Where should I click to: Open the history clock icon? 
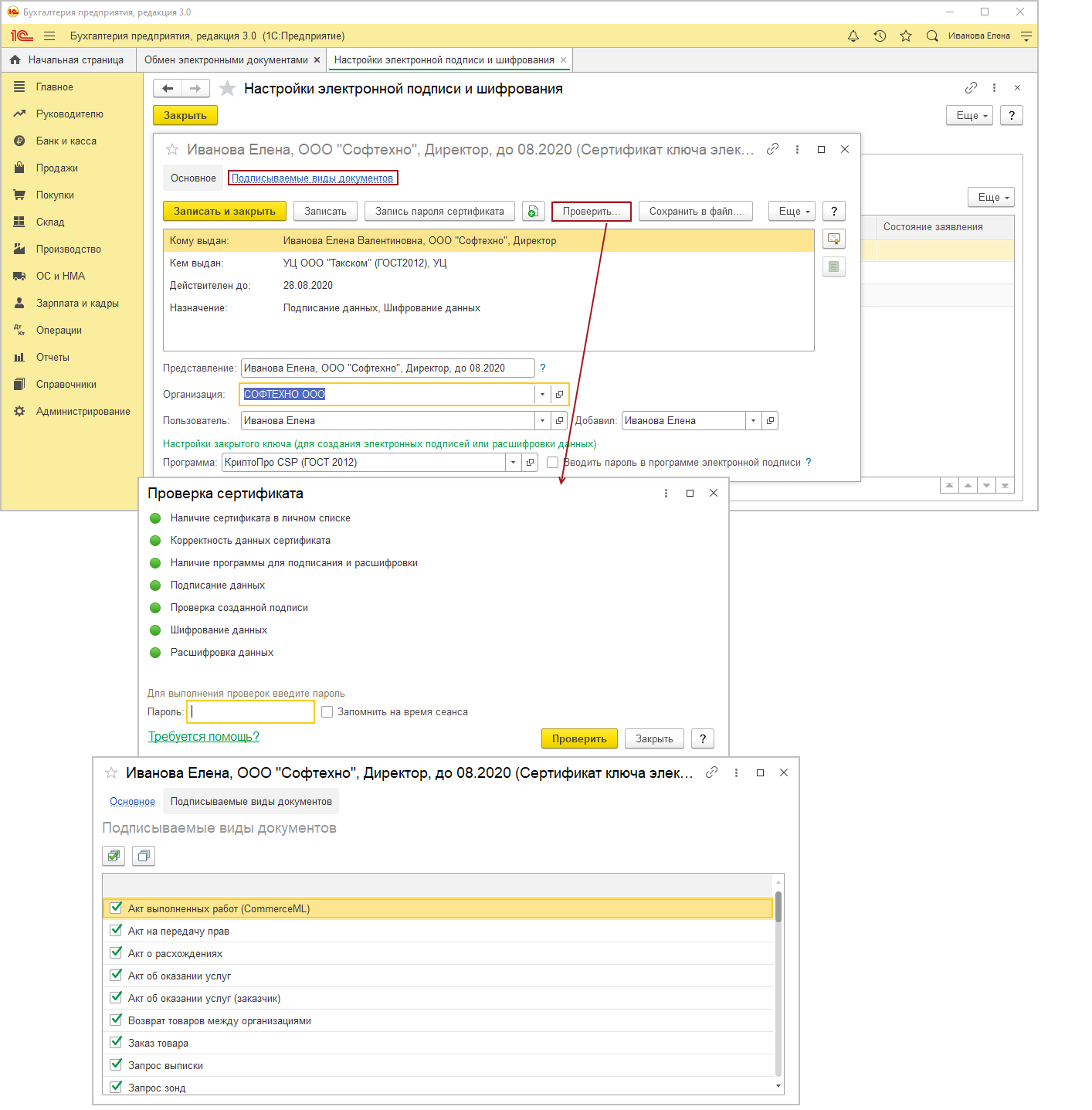tap(880, 36)
